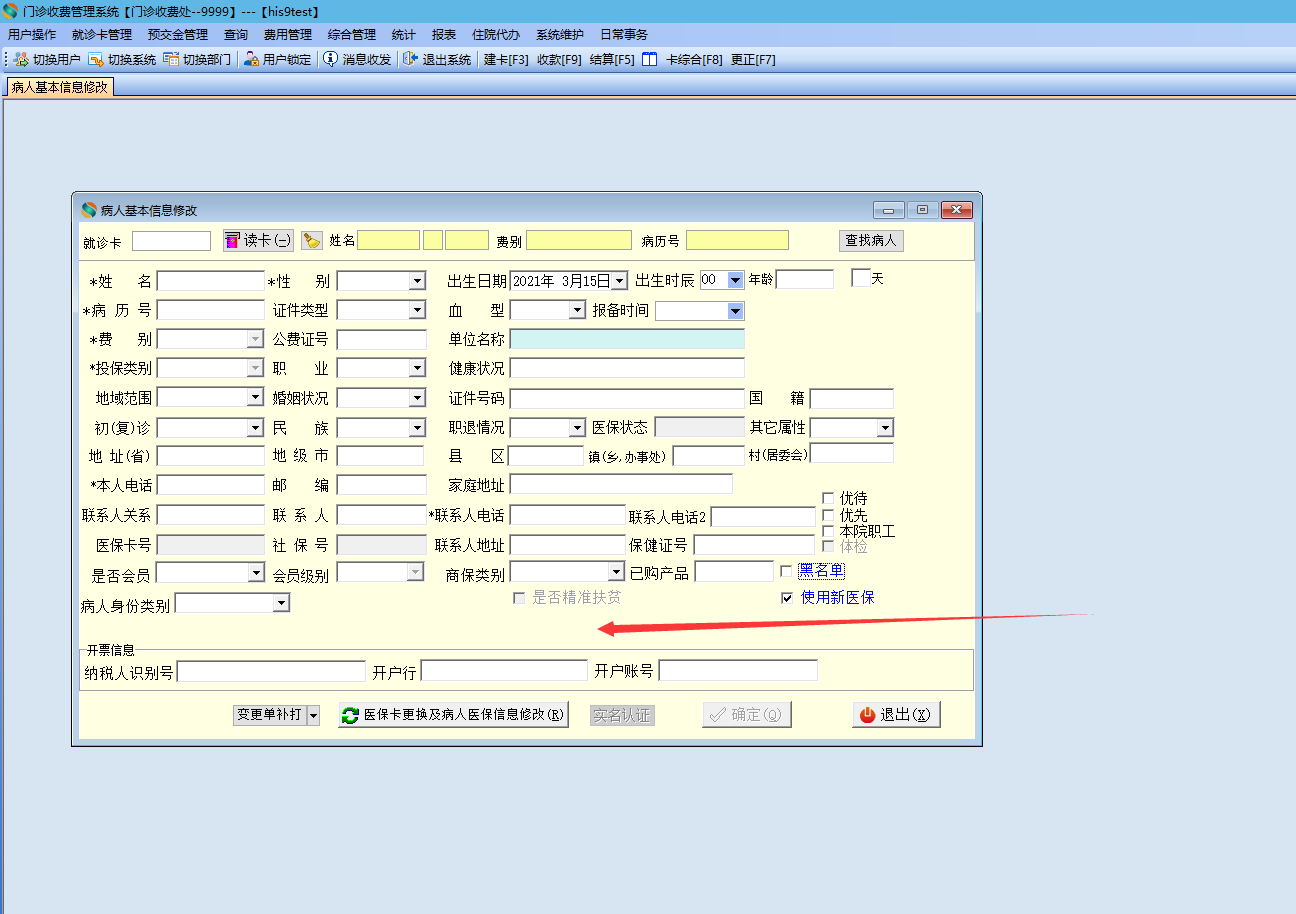This screenshot has height=914, width=1296.
Task: Click the book icon beside 卡综合[F8]
Action: (650, 60)
